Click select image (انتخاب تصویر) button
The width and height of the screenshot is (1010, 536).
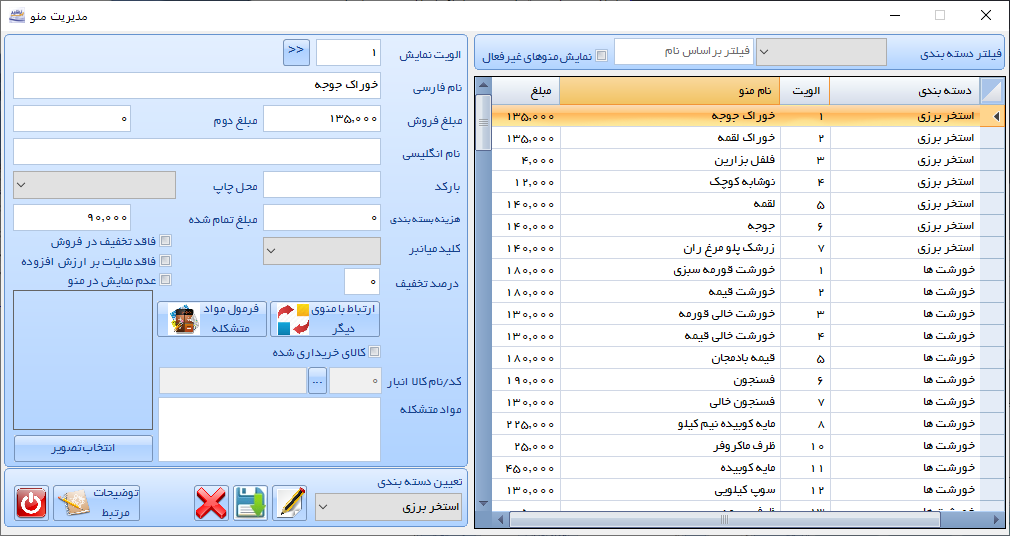(x=83, y=447)
